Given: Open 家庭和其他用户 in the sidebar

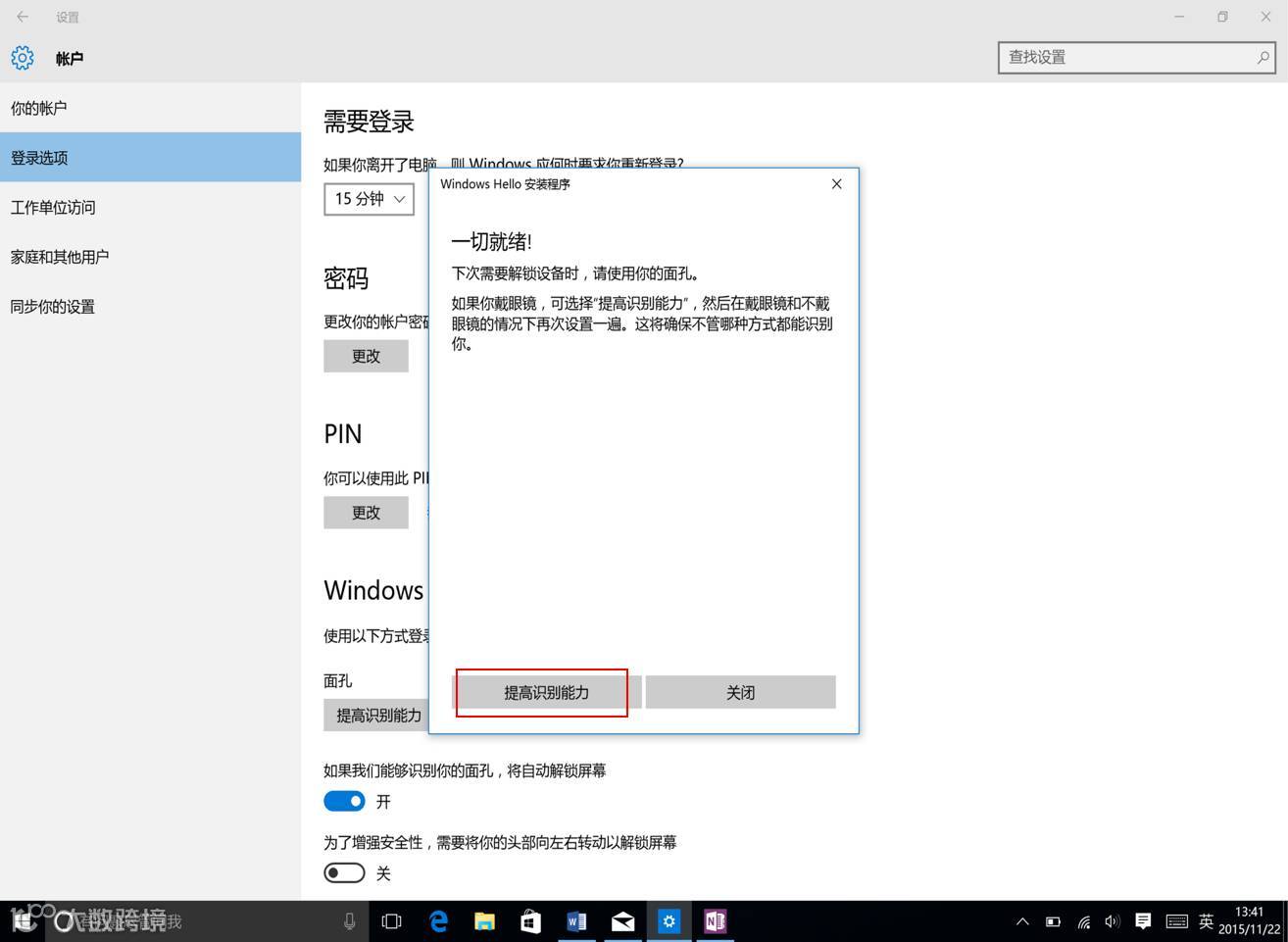Looking at the screenshot, I should [150, 257].
